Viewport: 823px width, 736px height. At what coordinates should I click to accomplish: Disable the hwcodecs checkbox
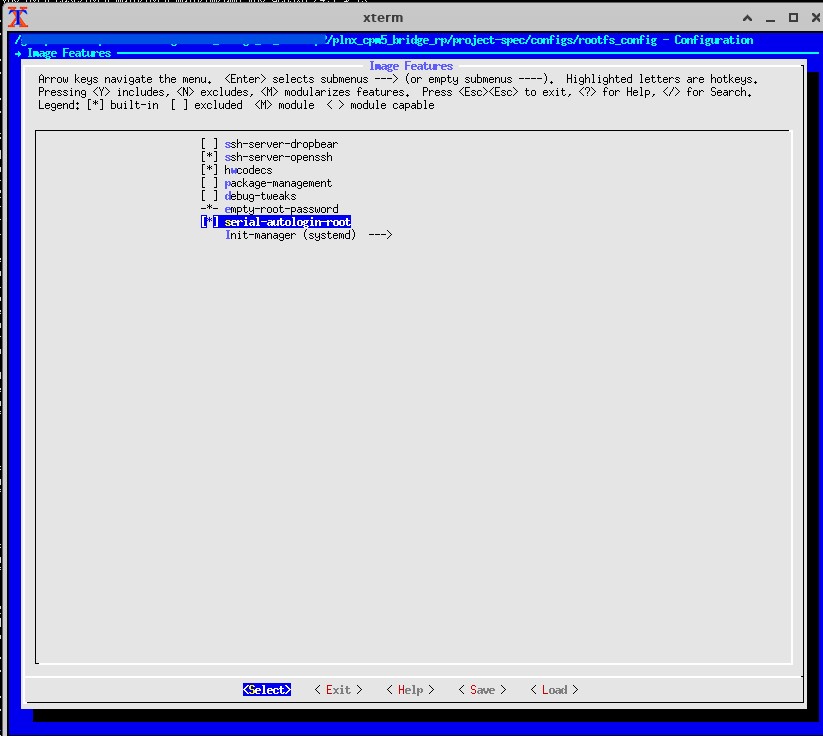coord(209,171)
